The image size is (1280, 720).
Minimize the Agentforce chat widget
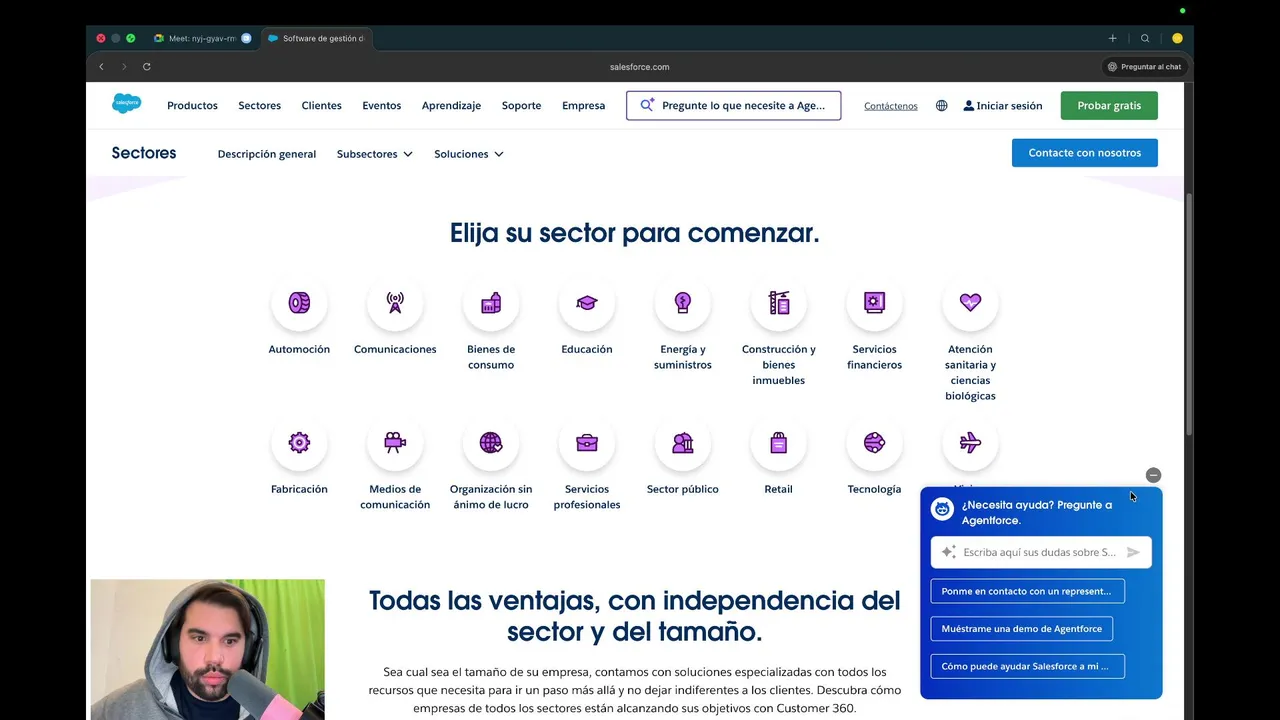point(1153,475)
